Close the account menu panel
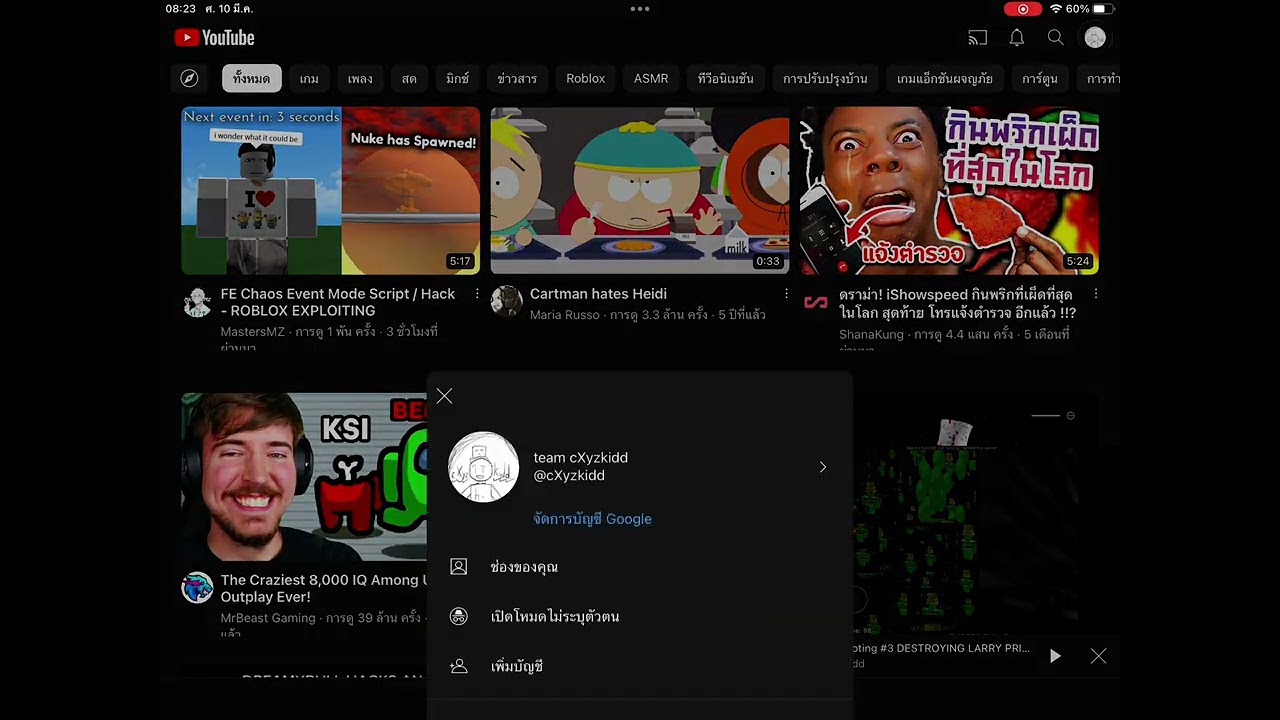 point(445,397)
